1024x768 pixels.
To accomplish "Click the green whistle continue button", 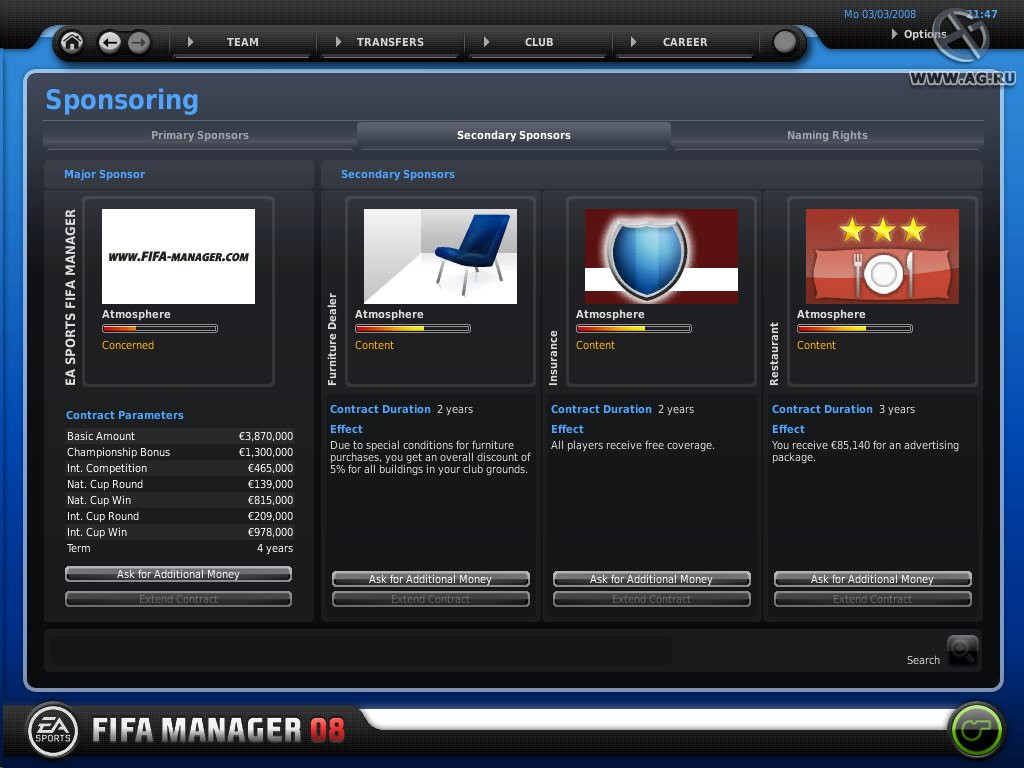I will pos(976,730).
